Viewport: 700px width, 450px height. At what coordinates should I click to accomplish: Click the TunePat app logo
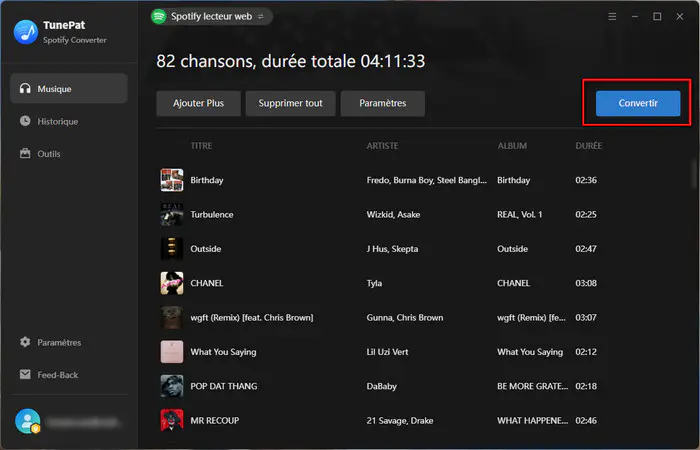[x=26, y=32]
